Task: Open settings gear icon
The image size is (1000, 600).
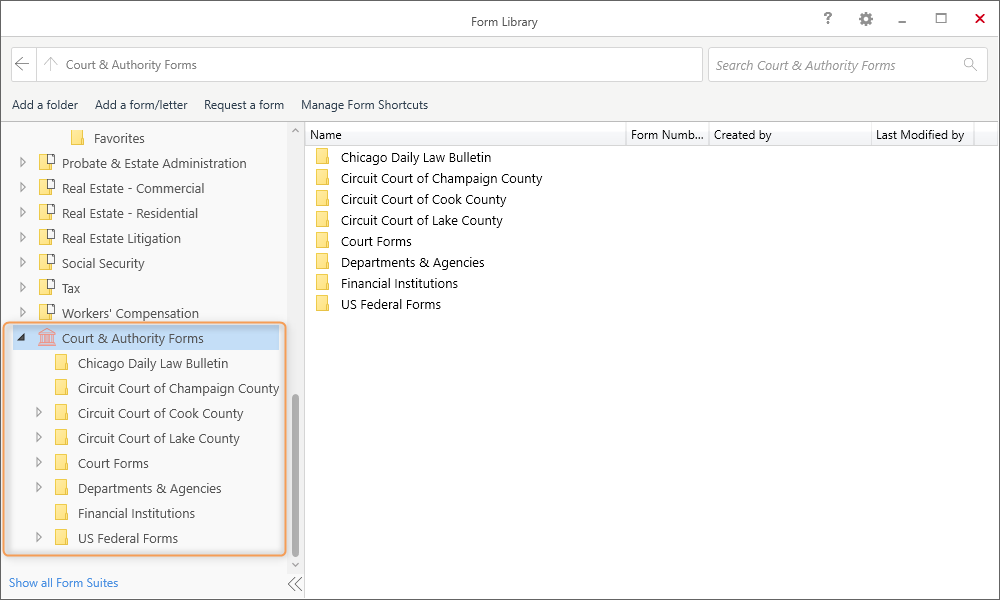Action: (865, 19)
